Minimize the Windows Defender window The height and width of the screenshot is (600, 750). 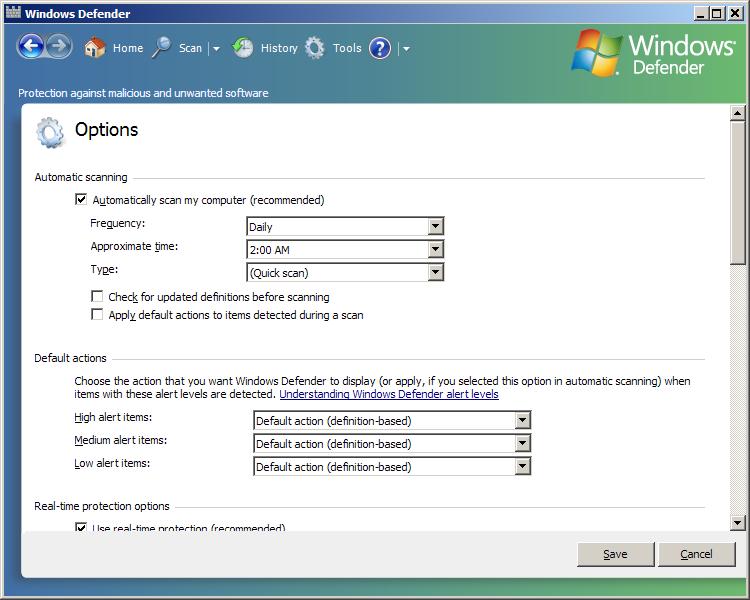pyautogui.click(x=701, y=13)
